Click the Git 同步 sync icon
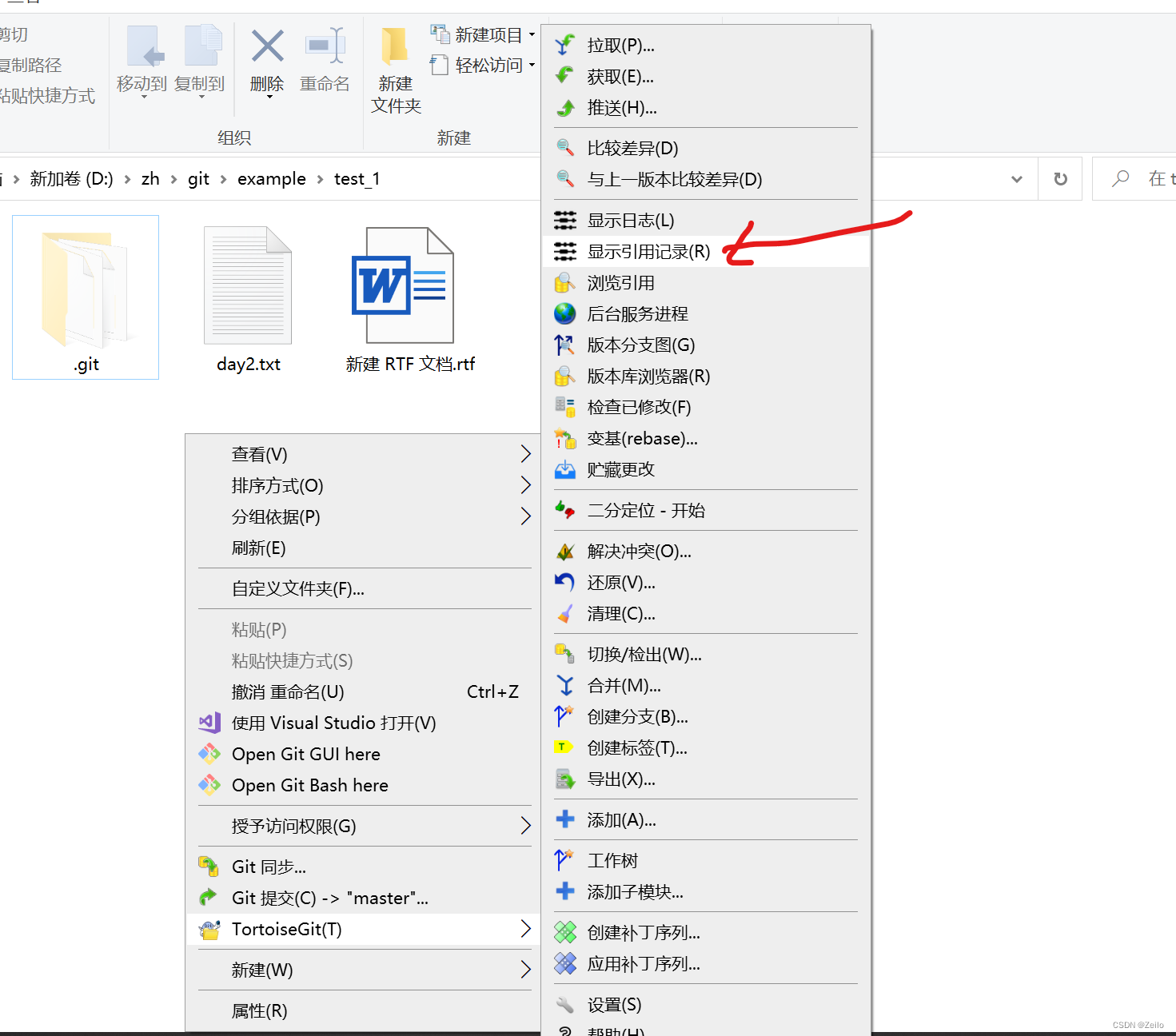This screenshot has width=1176, height=1036. pos(209,867)
